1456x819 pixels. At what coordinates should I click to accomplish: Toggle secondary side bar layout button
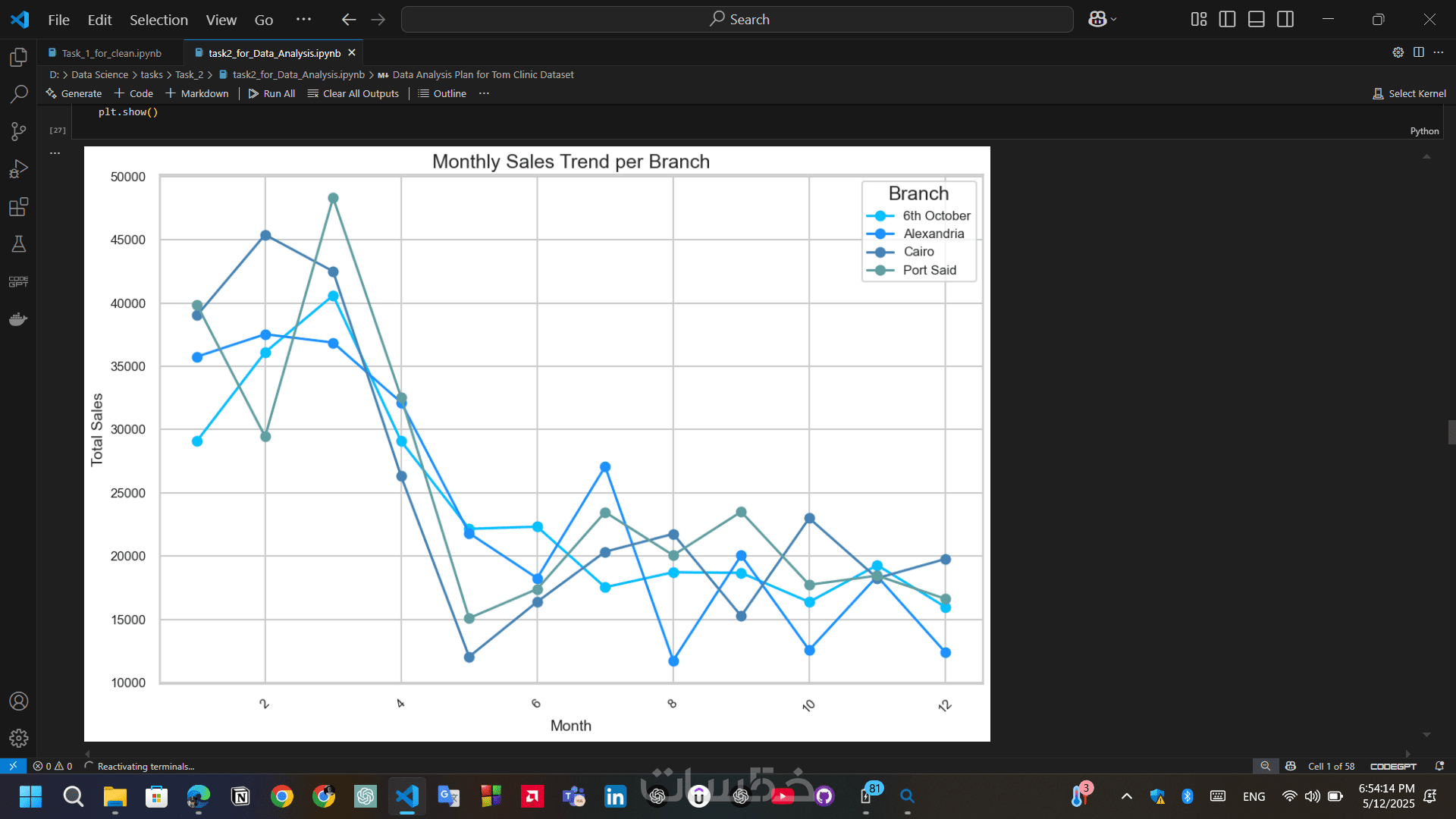1285,20
